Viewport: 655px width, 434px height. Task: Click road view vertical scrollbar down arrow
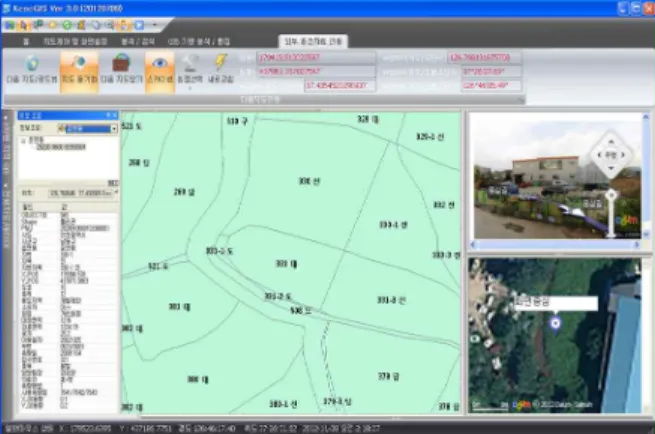coord(646,234)
